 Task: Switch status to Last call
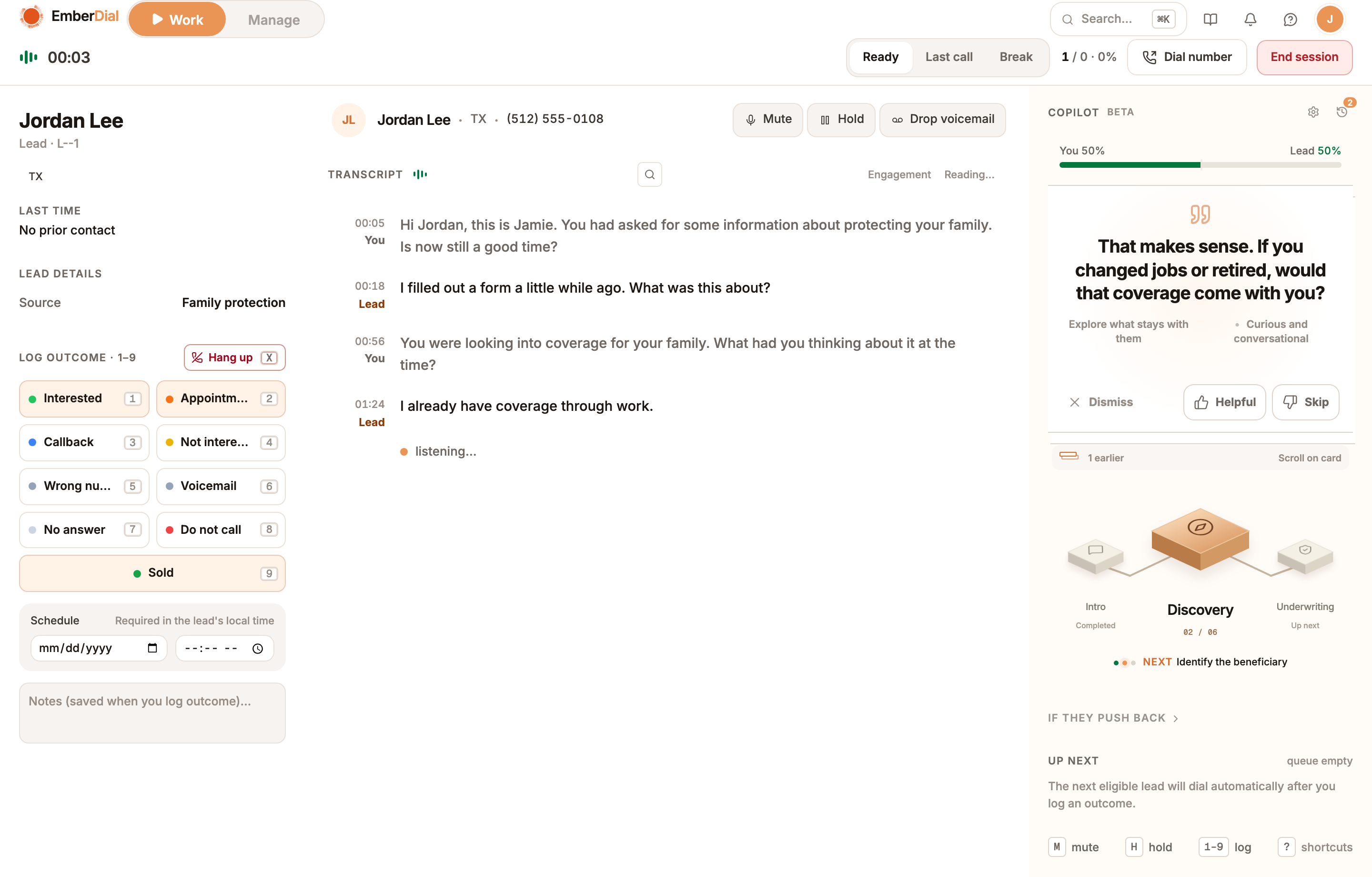(948, 57)
